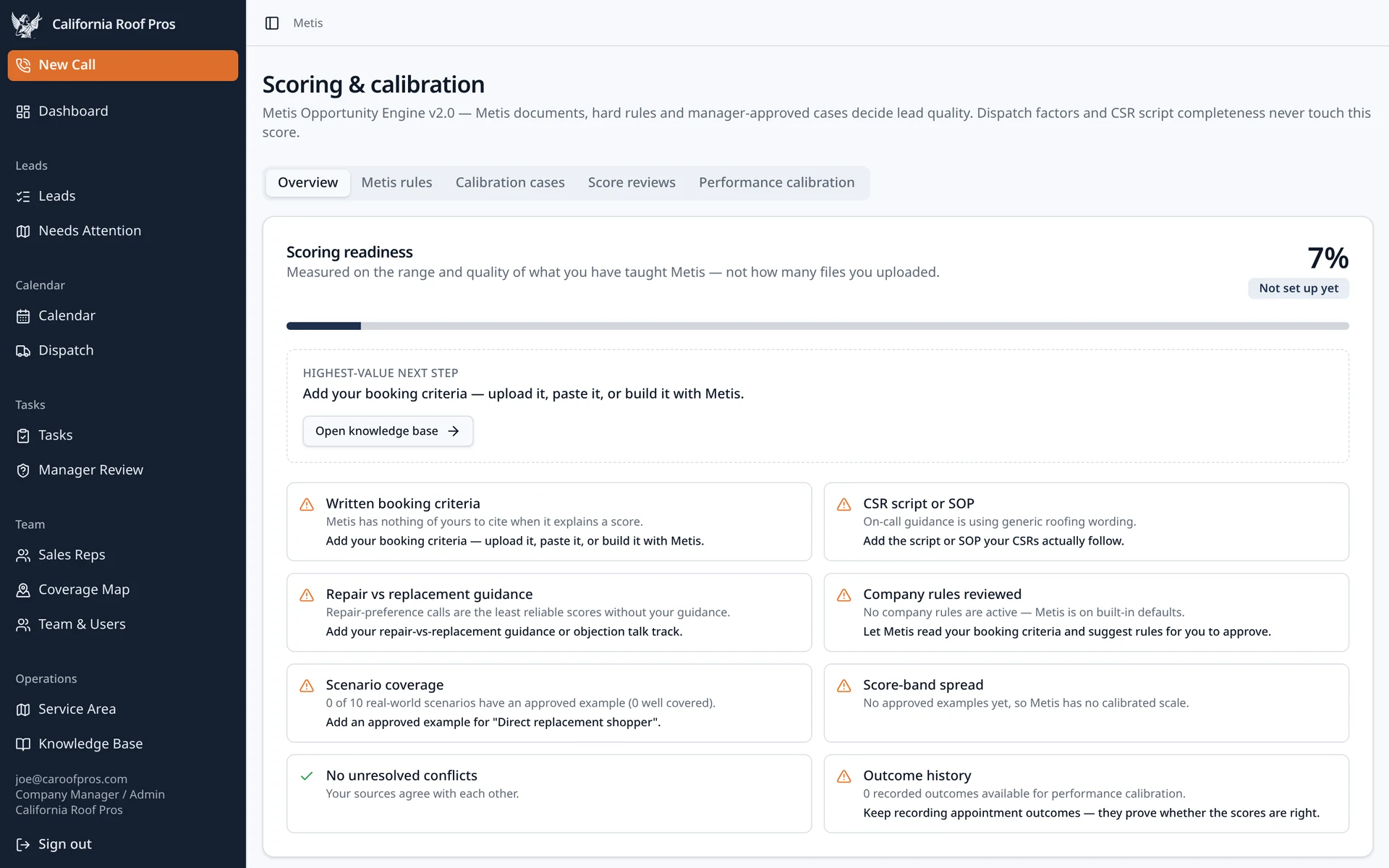Click the warning icon on CSR script or SOP
The width and height of the screenshot is (1389, 868).
click(844, 504)
